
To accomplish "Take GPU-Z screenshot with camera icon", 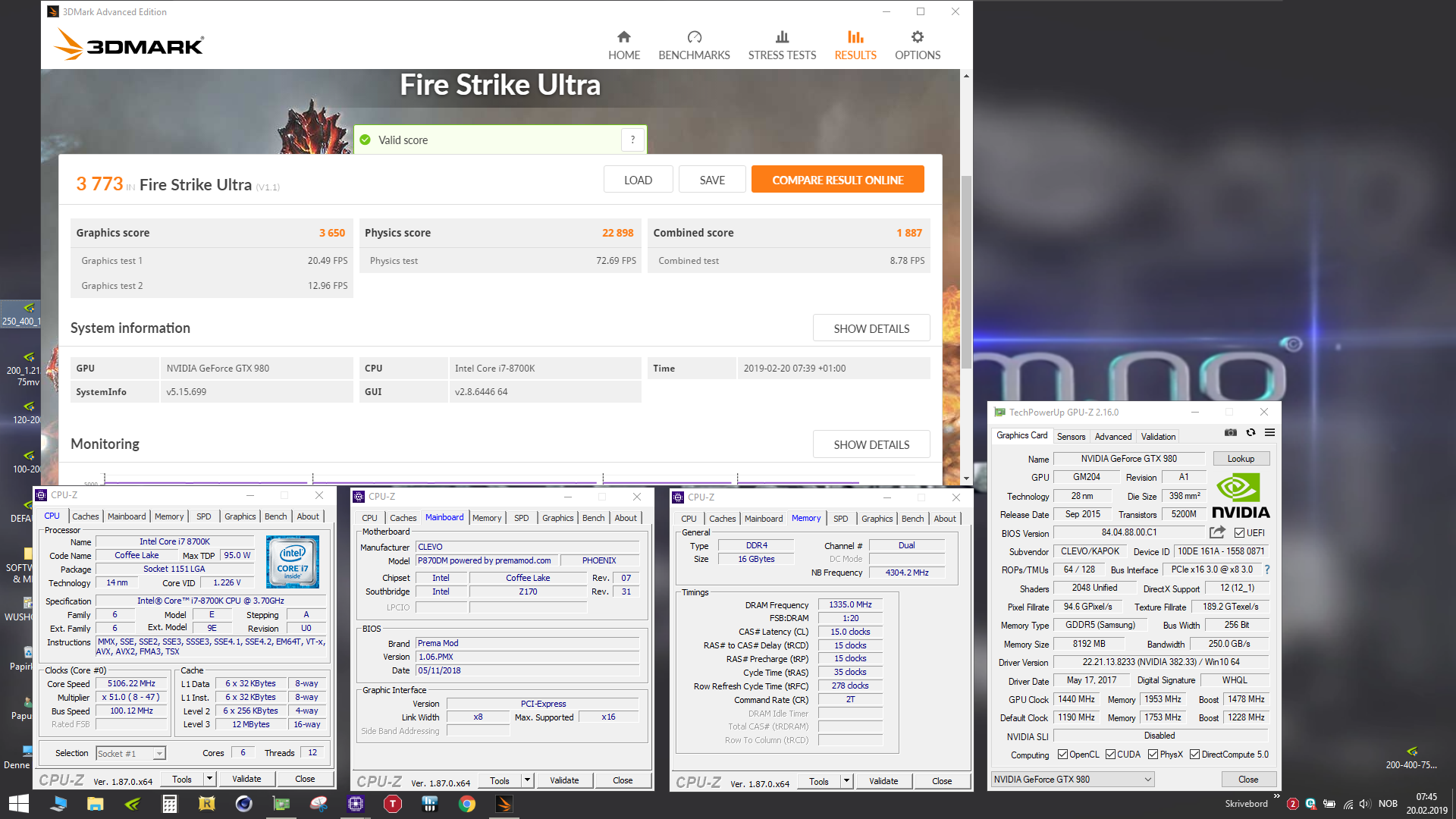I will click(x=1230, y=433).
